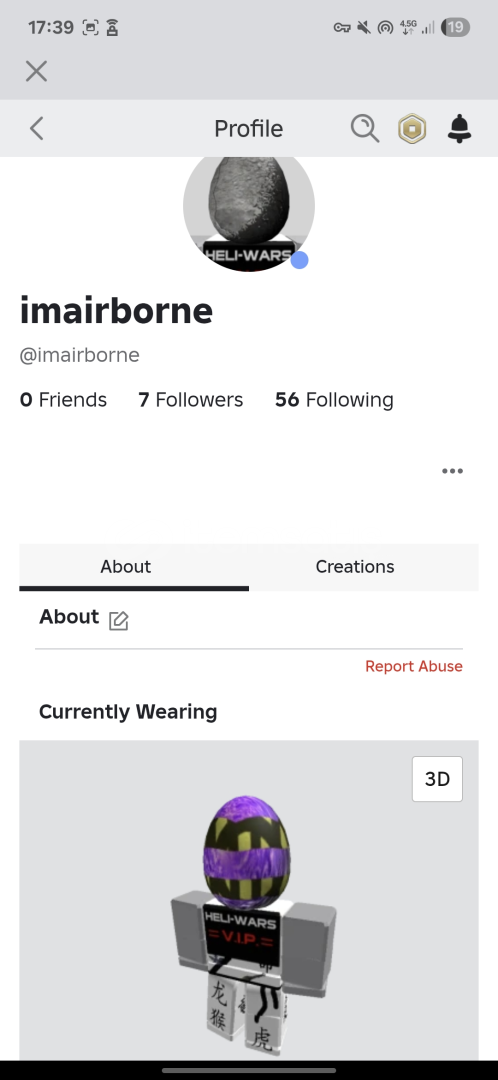Image resolution: width=498 pixels, height=1080 pixels.
Task: Close the view with the X icon
Action: click(37, 71)
